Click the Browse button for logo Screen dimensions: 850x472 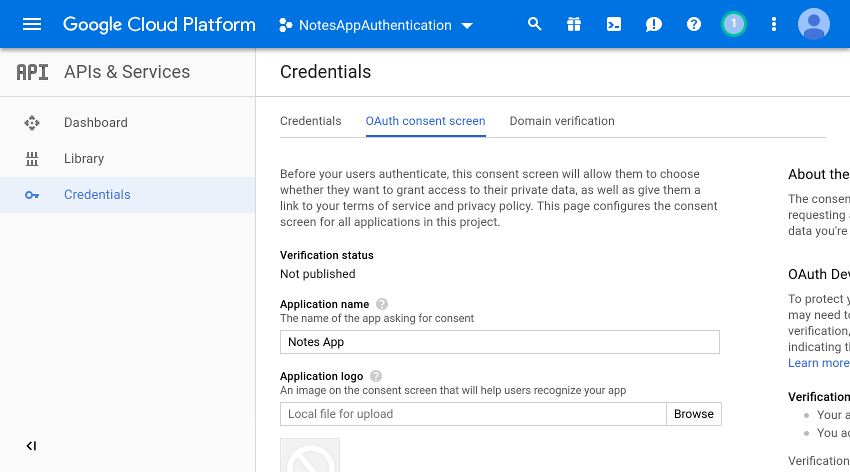(693, 414)
